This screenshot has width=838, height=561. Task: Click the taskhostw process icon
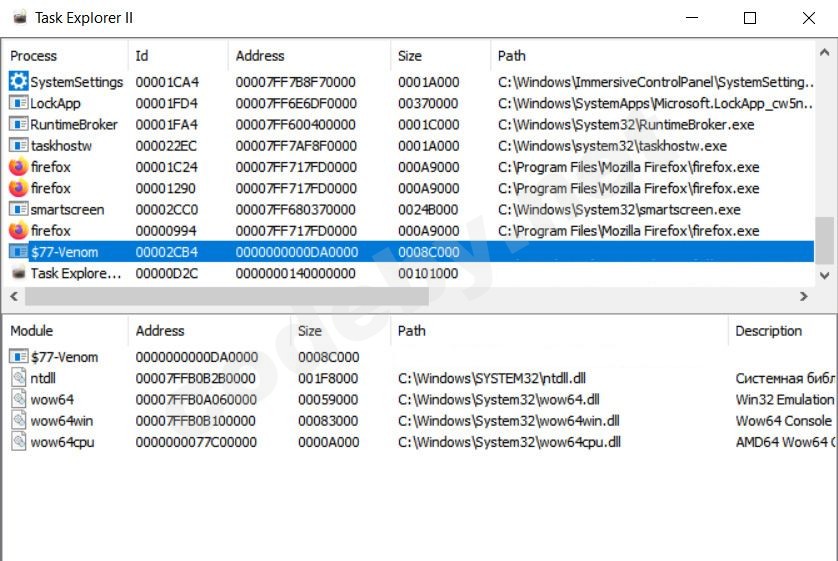(18, 145)
